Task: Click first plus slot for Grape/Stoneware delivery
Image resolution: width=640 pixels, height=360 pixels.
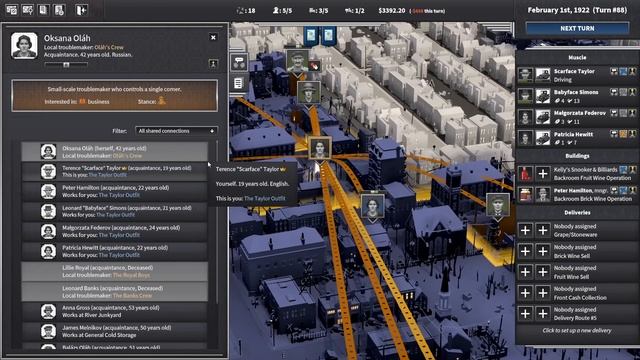Action: (x=525, y=230)
